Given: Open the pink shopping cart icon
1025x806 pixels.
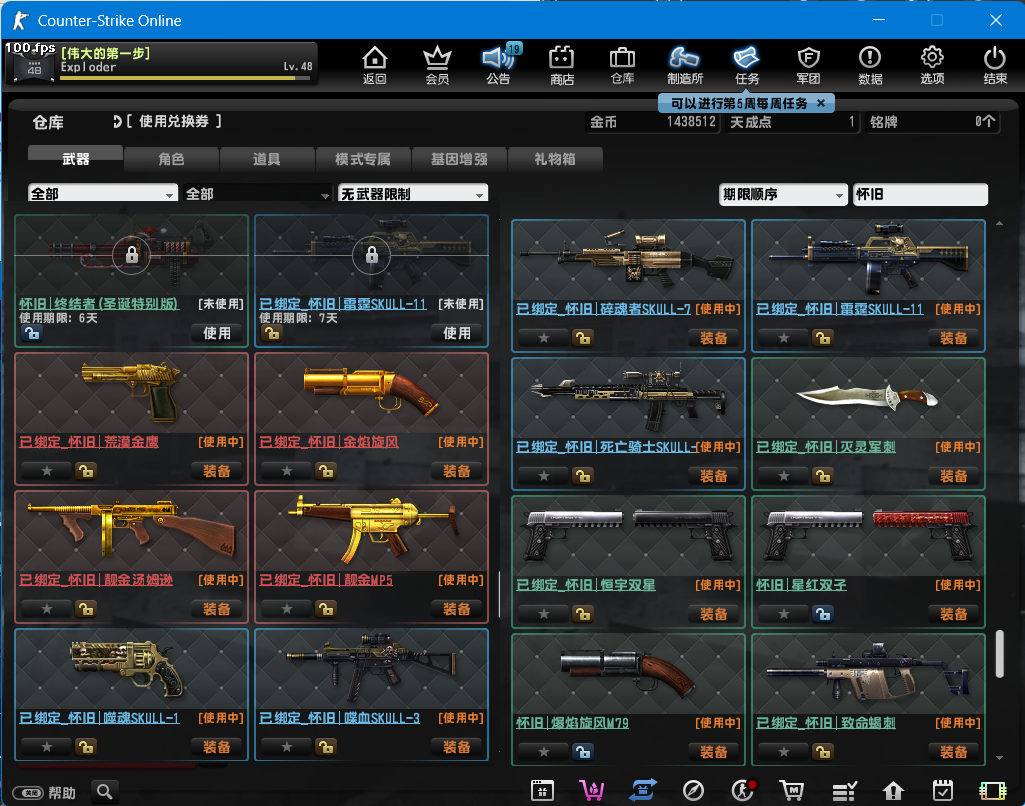Looking at the screenshot, I should [592, 791].
